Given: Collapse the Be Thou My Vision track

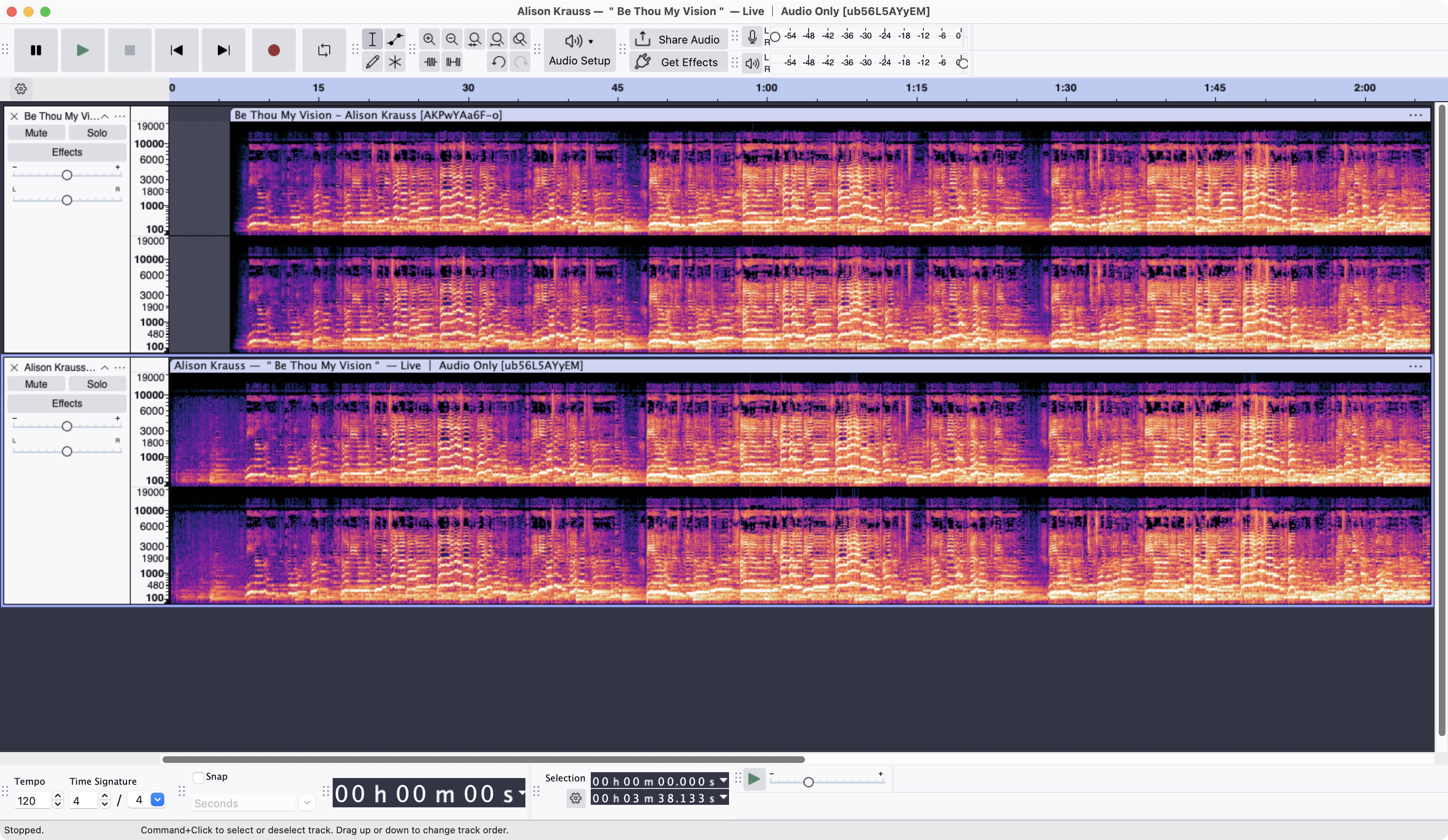Looking at the screenshot, I should tap(105, 116).
